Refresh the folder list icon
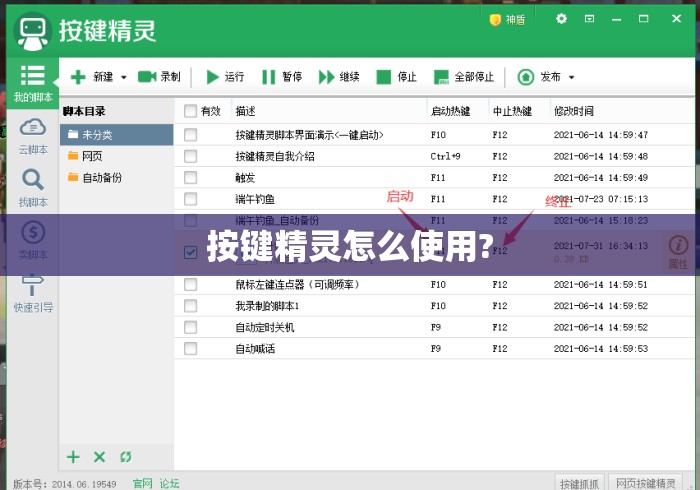The width and height of the screenshot is (700, 490). pos(125,457)
